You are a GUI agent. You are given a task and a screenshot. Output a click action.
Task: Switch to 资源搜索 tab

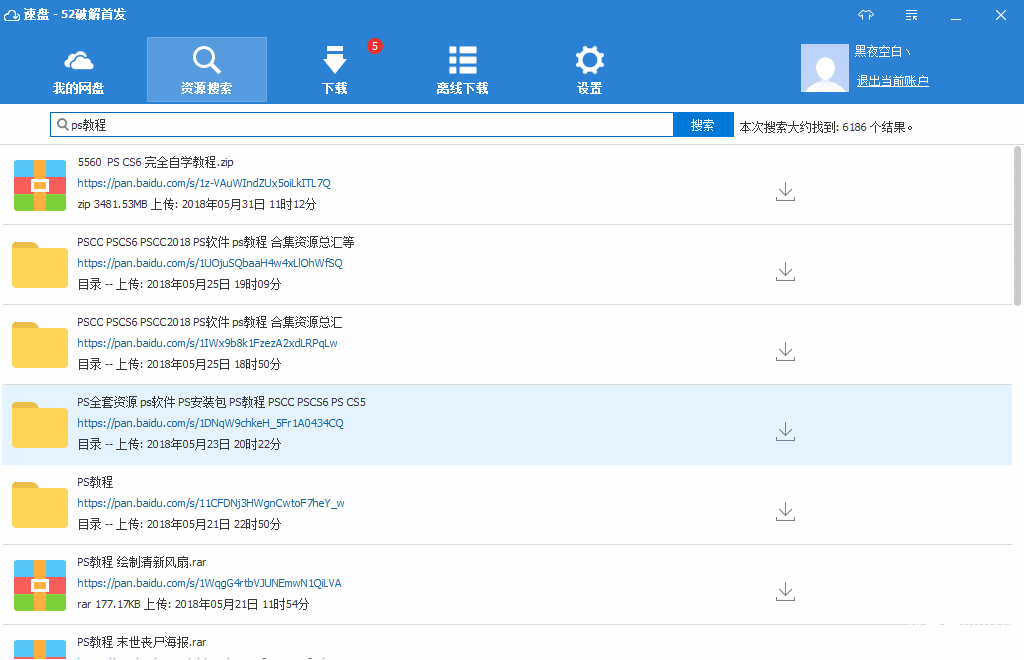pos(206,70)
